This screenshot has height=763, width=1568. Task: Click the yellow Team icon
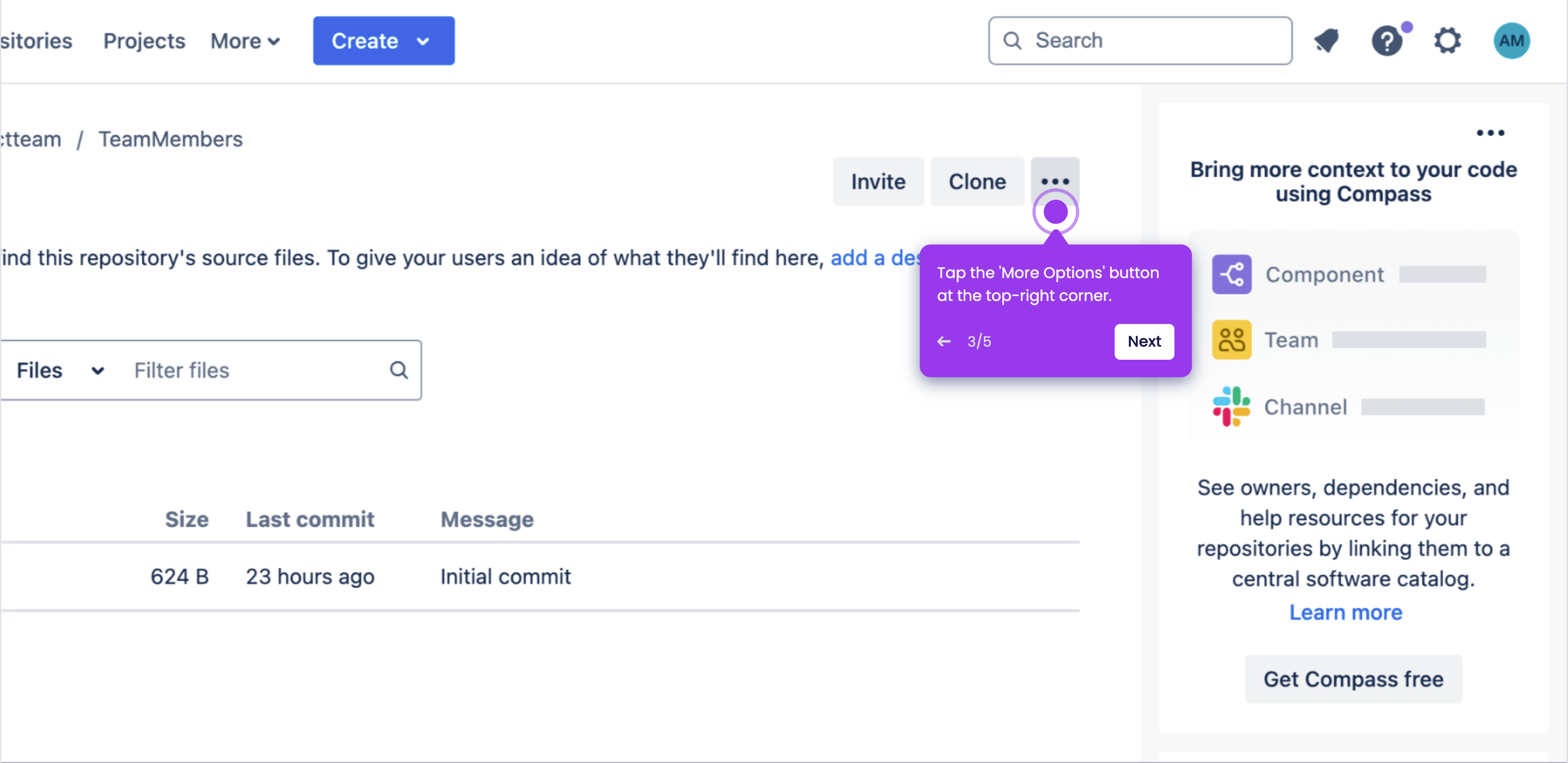click(1232, 340)
